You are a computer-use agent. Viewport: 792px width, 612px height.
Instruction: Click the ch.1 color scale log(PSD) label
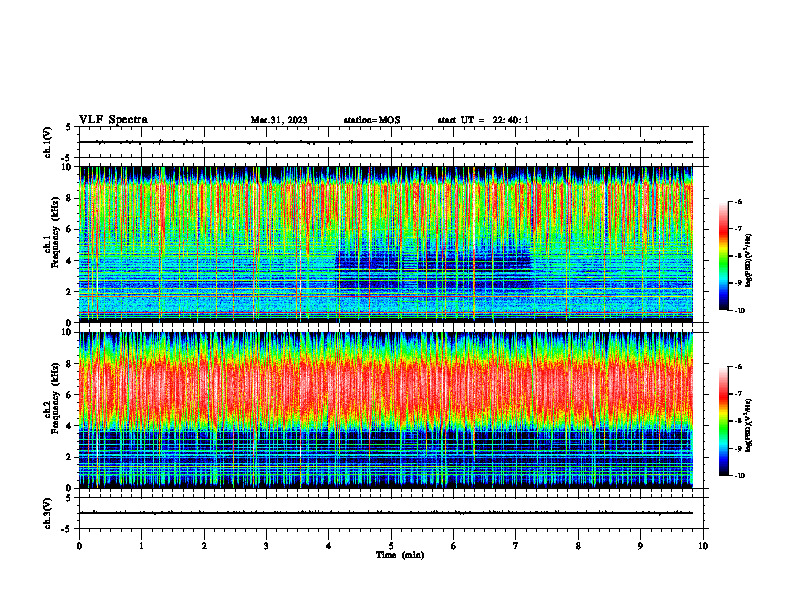(x=749, y=261)
